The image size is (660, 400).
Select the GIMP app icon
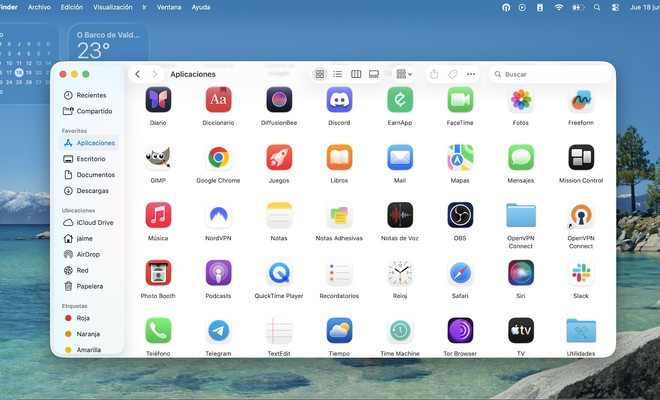click(x=158, y=157)
